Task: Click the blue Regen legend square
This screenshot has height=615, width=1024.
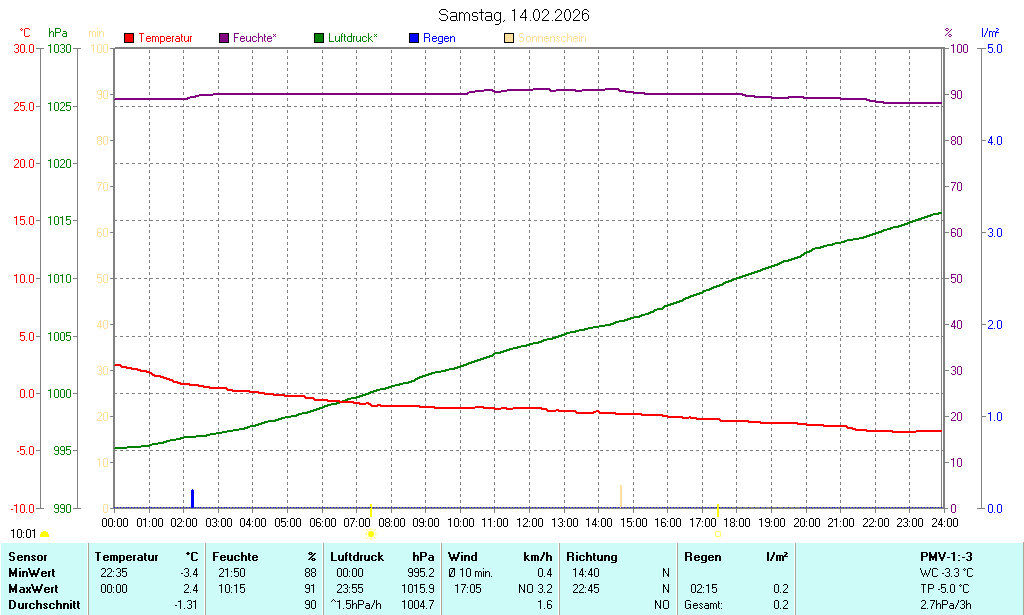Action: (414, 38)
